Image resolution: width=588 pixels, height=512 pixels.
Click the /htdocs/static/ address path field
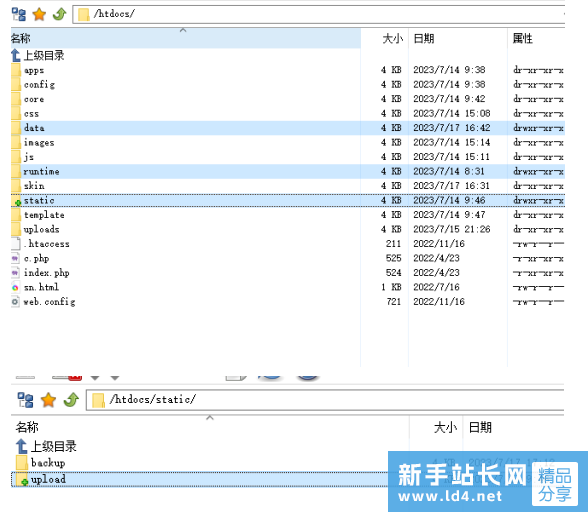pos(325,400)
